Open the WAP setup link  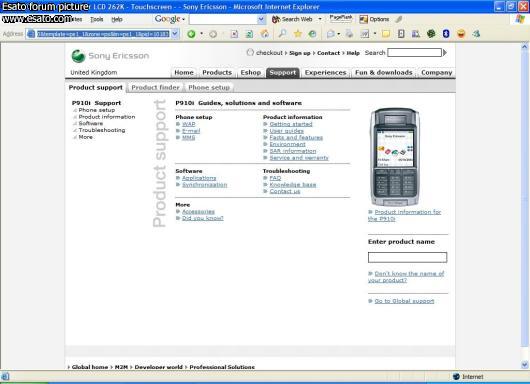click(x=189, y=124)
